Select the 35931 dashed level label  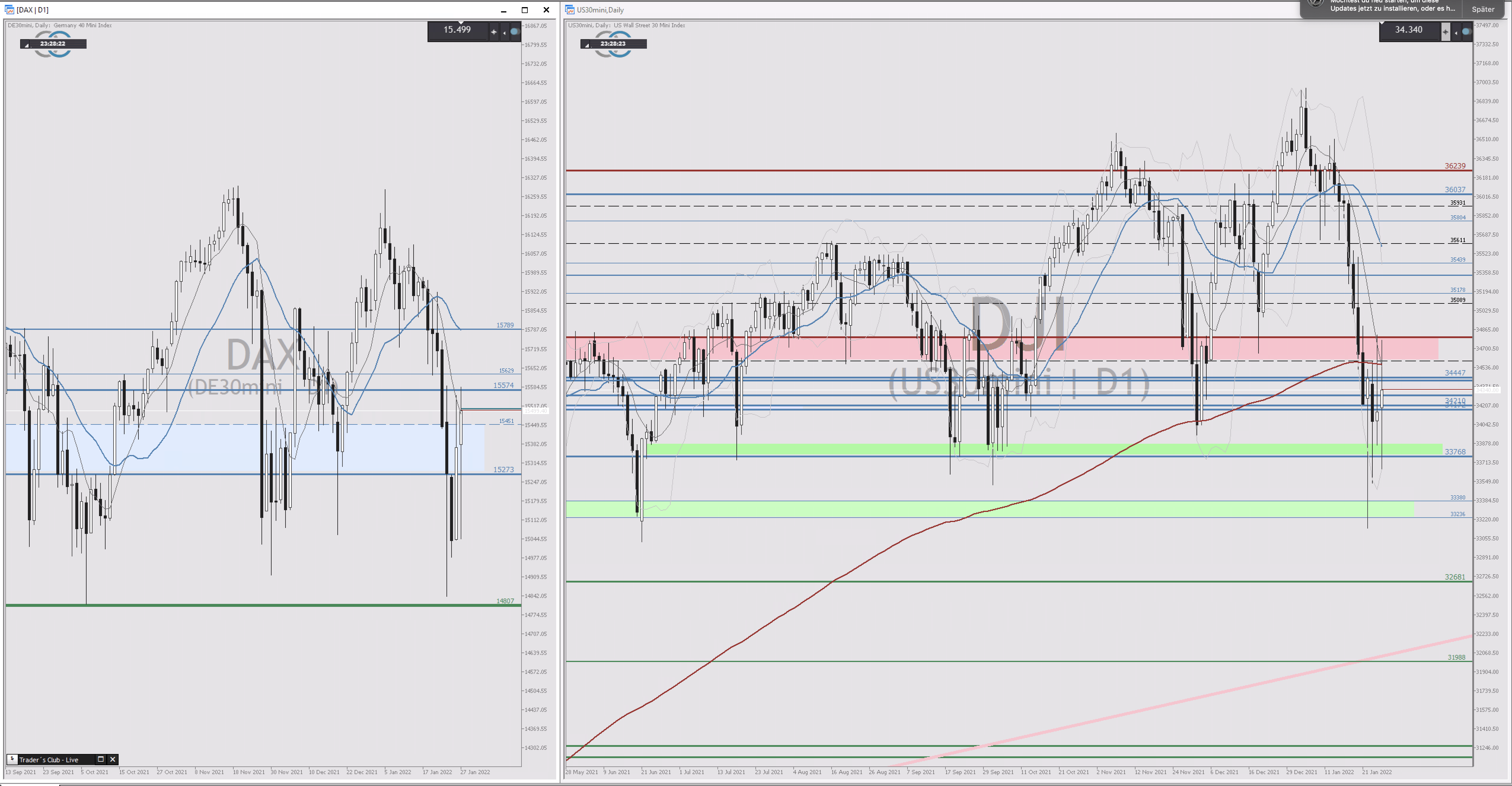click(1458, 203)
